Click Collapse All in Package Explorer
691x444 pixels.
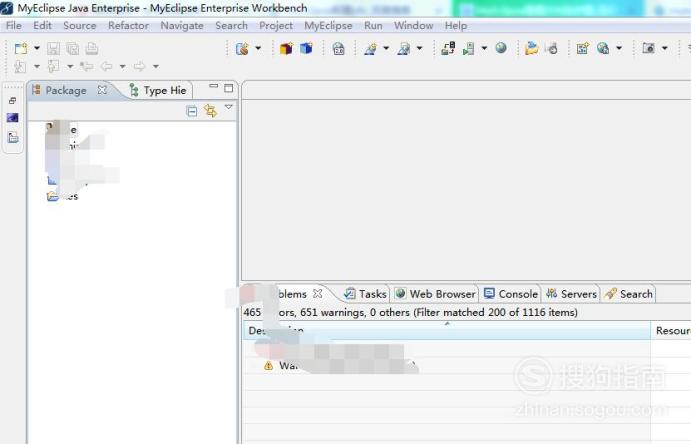[x=192, y=111]
